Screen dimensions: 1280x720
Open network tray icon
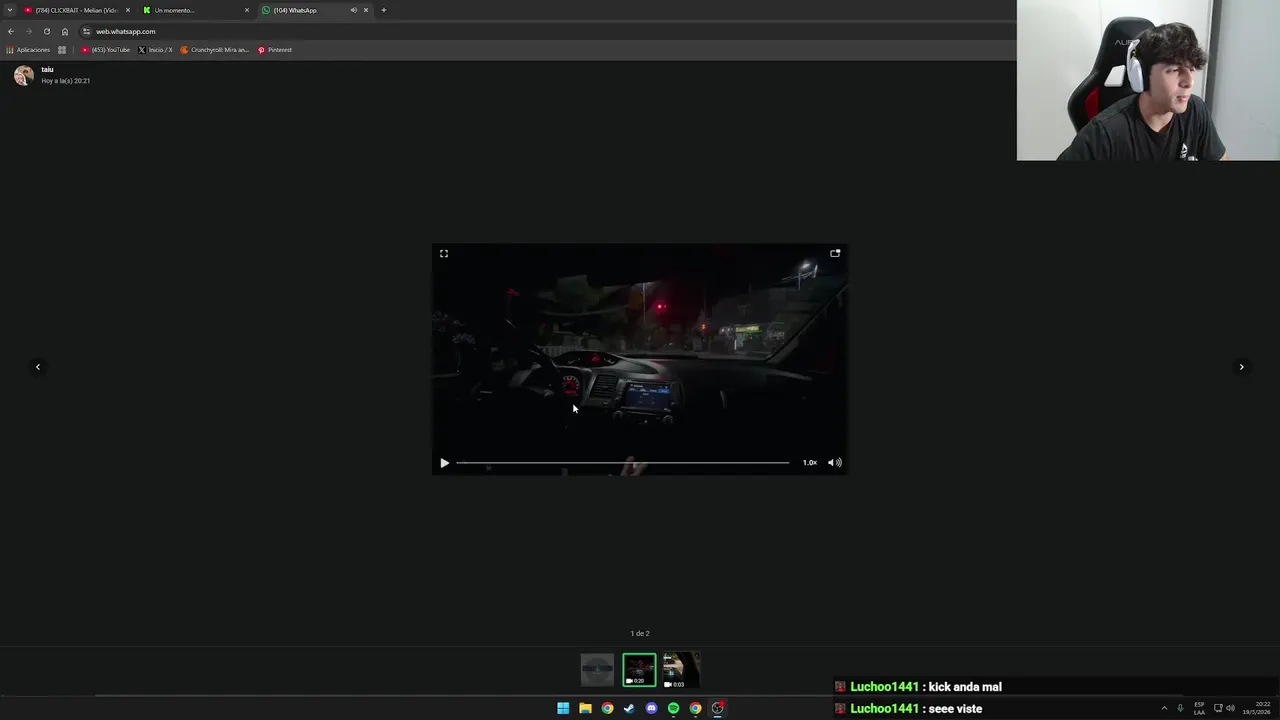pos(1218,708)
